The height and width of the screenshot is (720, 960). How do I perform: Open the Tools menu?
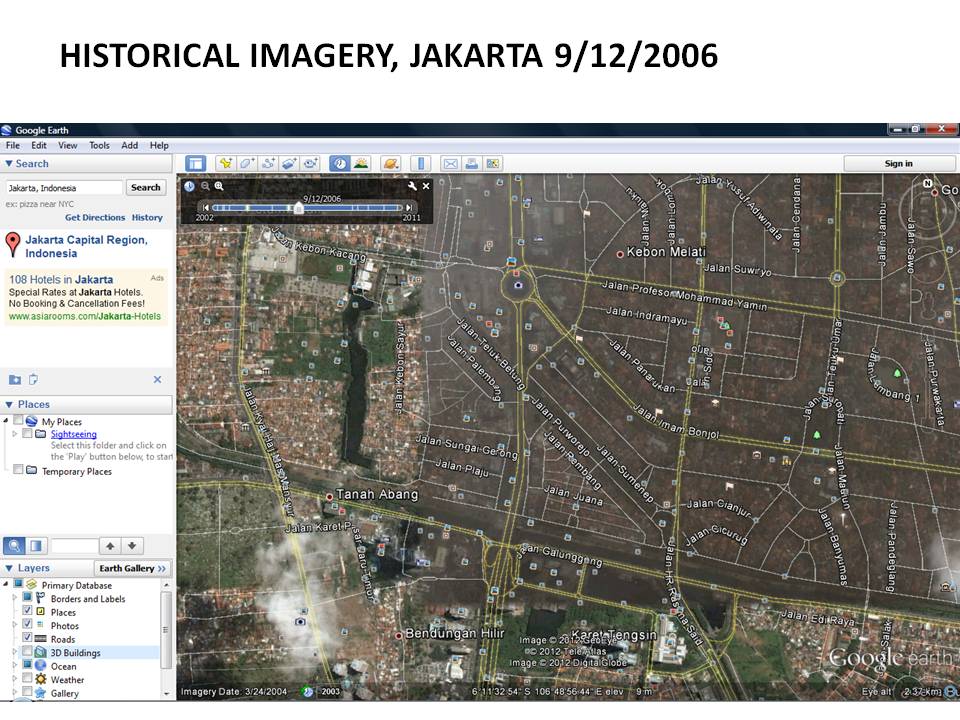99,145
